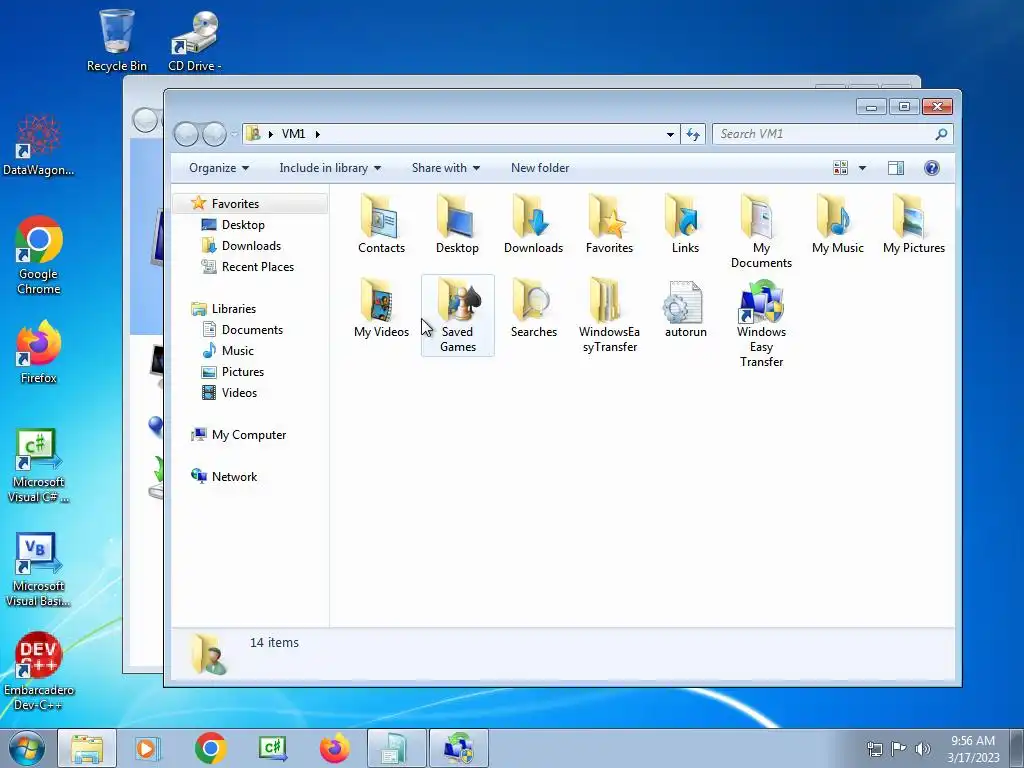Viewport: 1024px width, 768px height.
Task: Select Pictures library in navigation pane
Action: pos(242,372)
